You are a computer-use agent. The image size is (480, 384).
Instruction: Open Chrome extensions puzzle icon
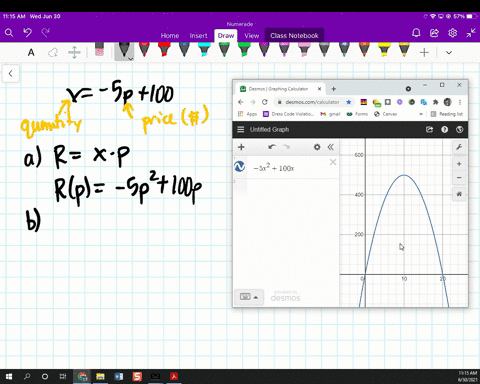tap(436, 102)
